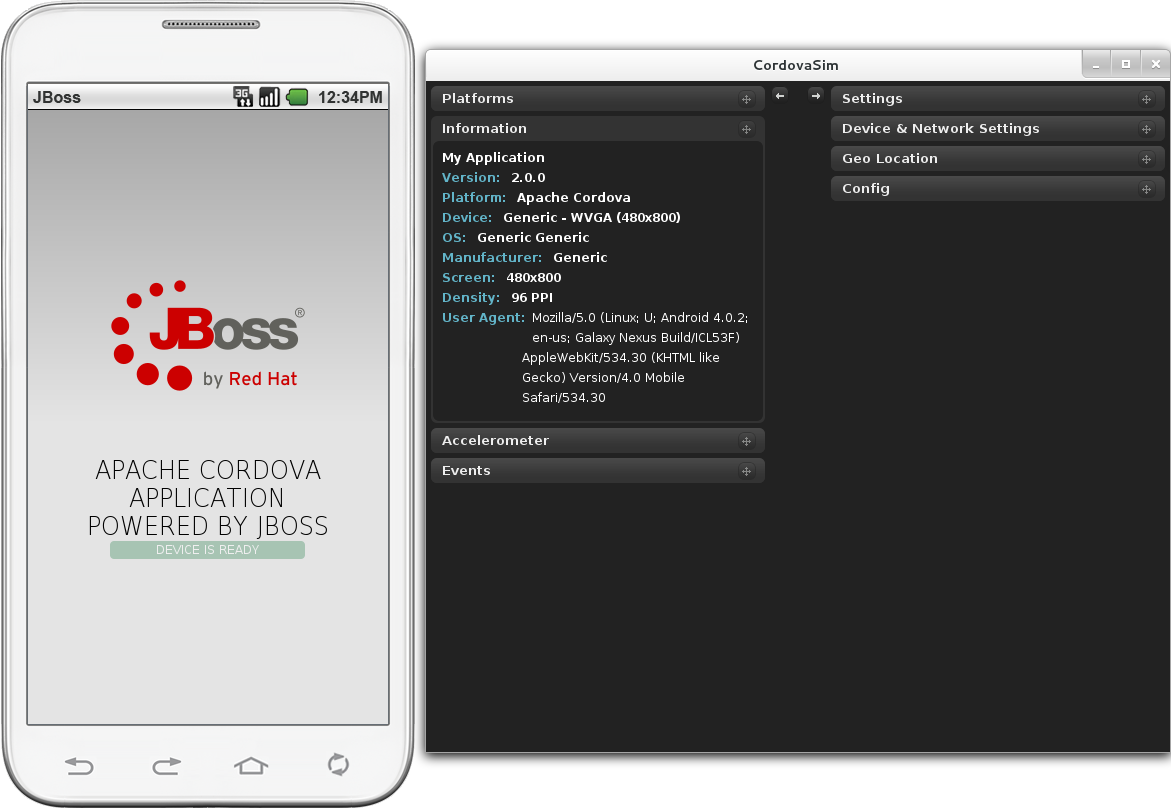This screenshot has height=808, width=1171.
Task: Click the 96 PPI density value
Action: (532, 298)
